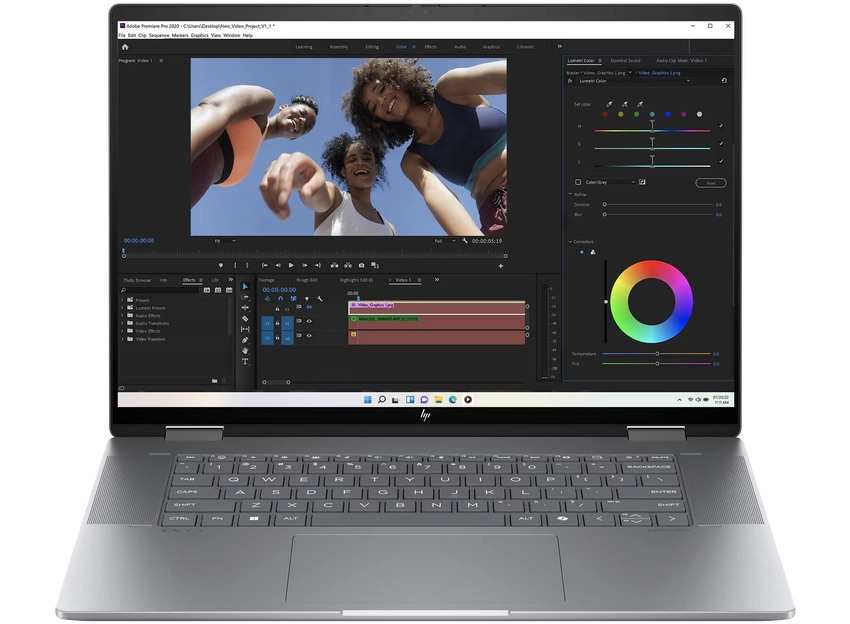This screenshot has width=850, height=624.
Task: Click the Set color eyedropper in Lumetri panel
Action: 607,104
